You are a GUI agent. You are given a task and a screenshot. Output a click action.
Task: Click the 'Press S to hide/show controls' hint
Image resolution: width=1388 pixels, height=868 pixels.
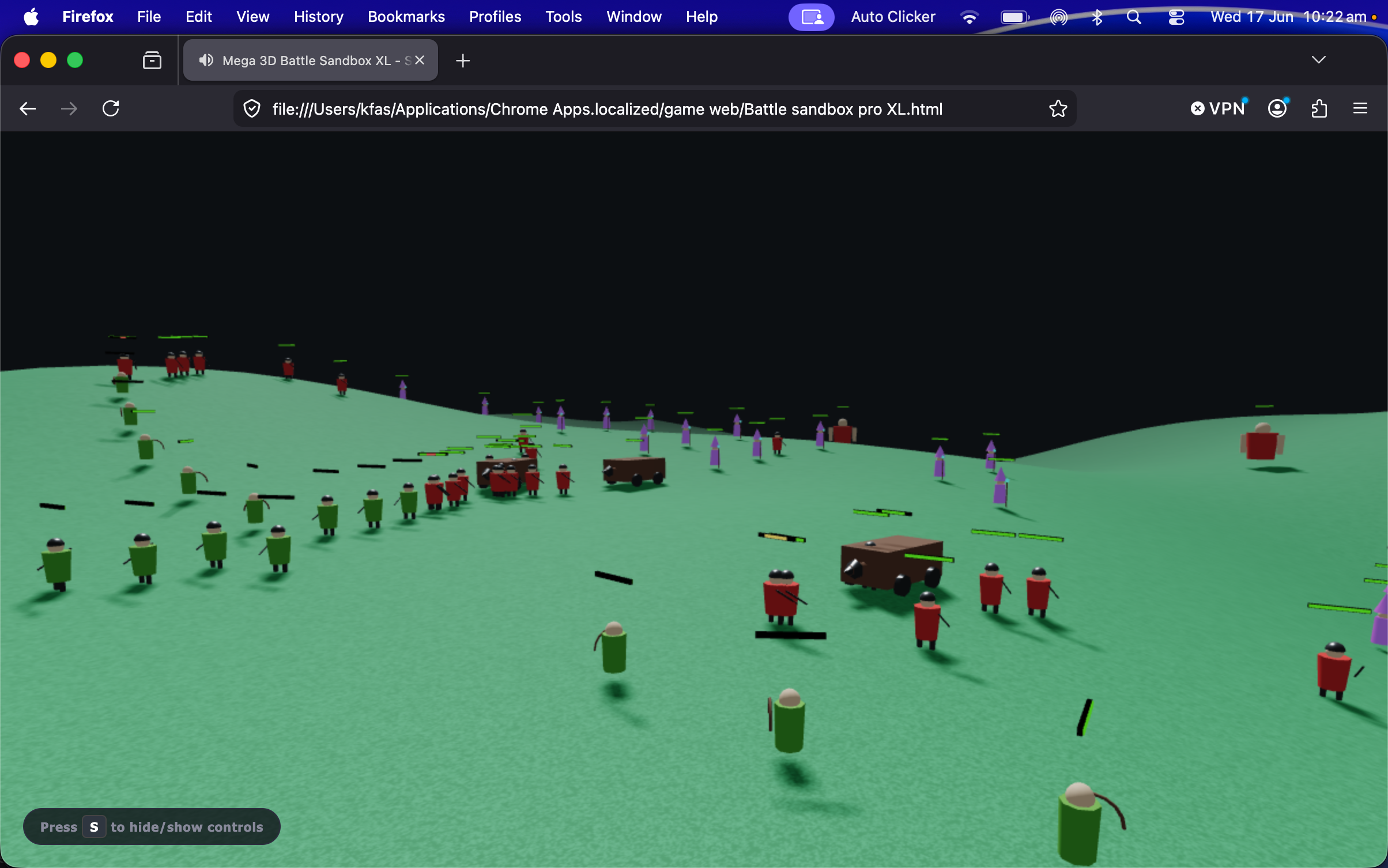click(x=152, y=827)
